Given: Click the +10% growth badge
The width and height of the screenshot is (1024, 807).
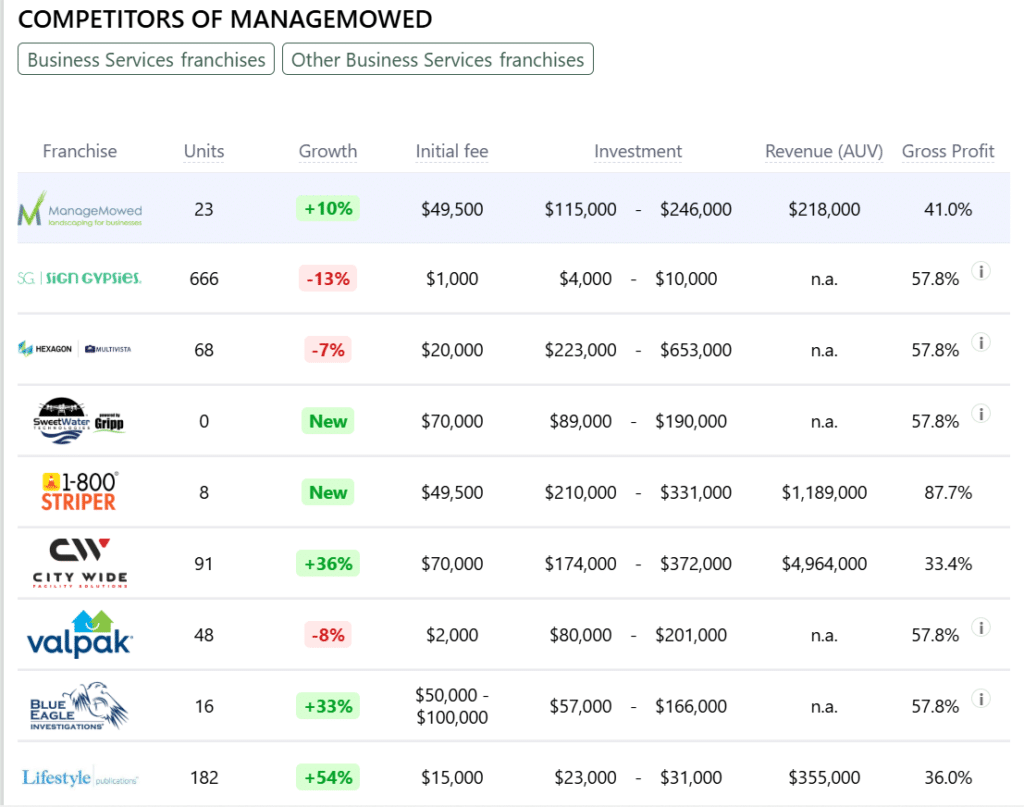Looking at the screenshot, I should (x=328, y=208).
